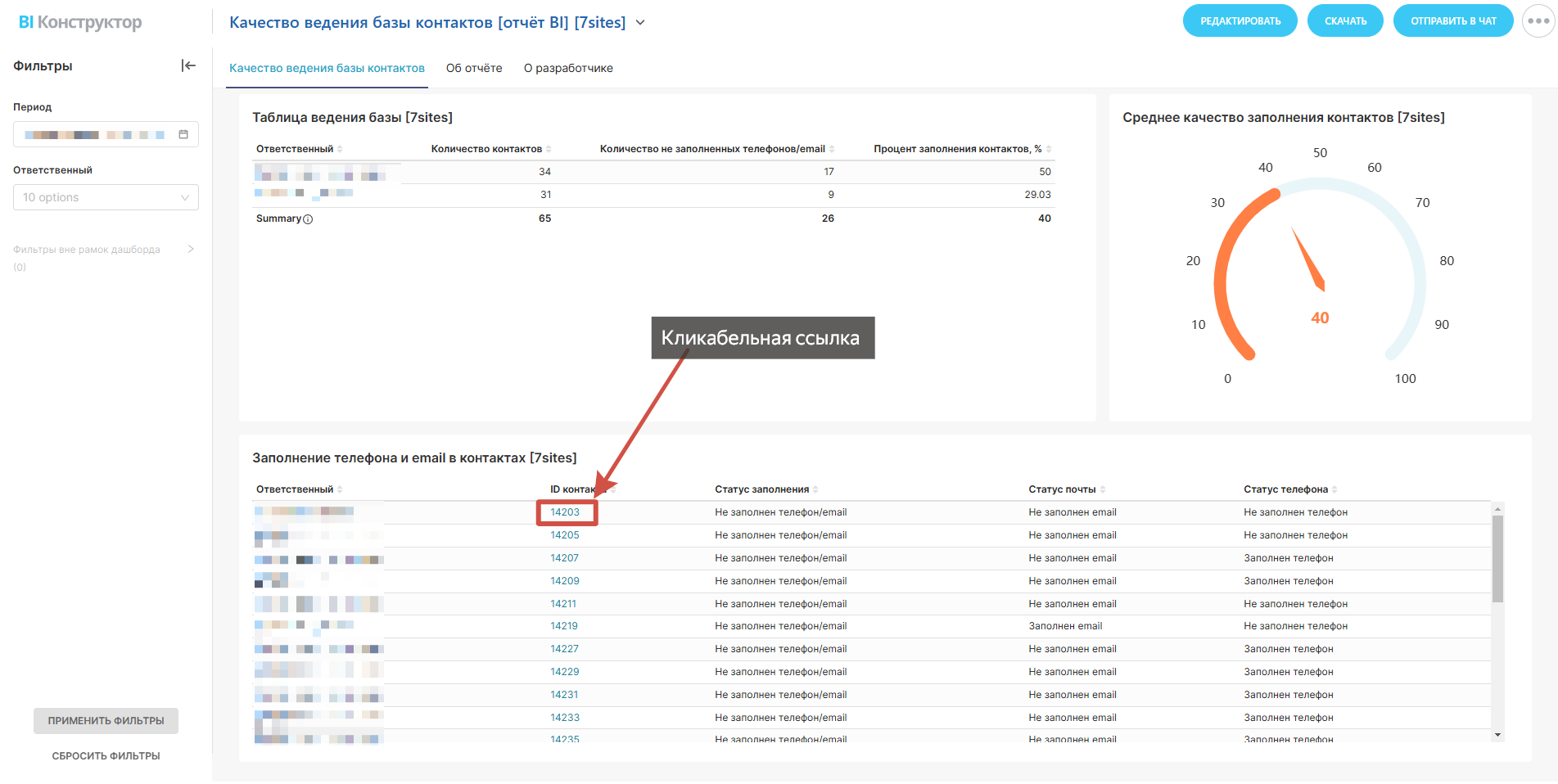Click the contacts table vertical scrollbar thumb
The width and height of the screenshot is (1558, 784).
(x=1497, y=558)
